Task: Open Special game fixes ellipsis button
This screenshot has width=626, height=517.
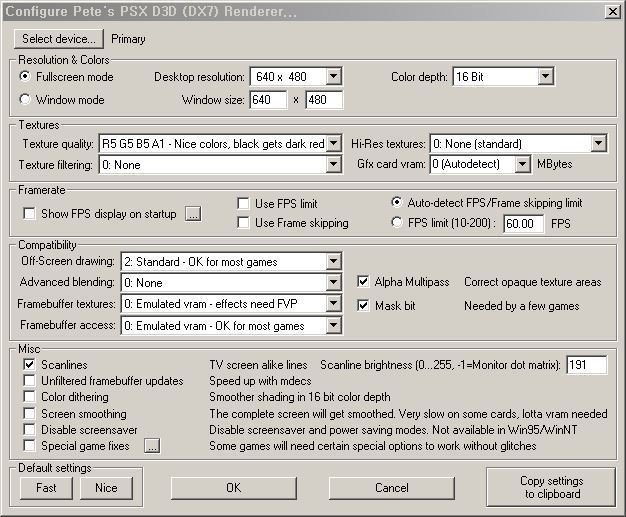Action: tap(152, 446)
